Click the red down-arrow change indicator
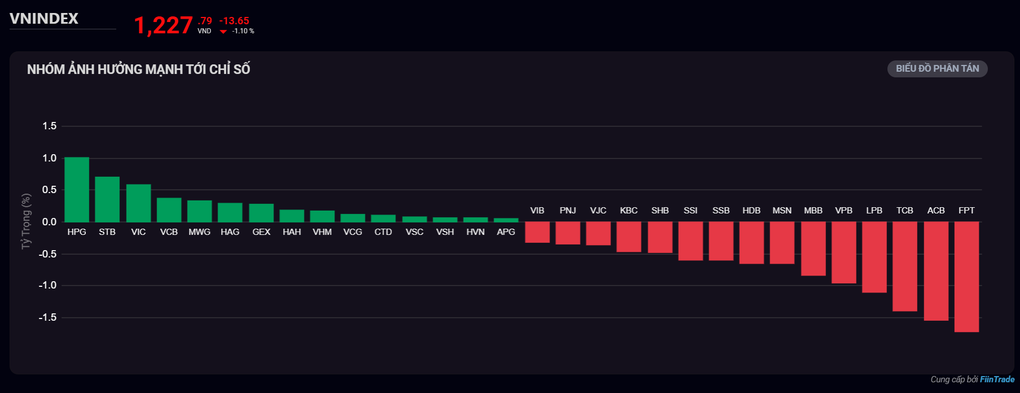This screenshot has height=393, width=1020. [224, 31]
